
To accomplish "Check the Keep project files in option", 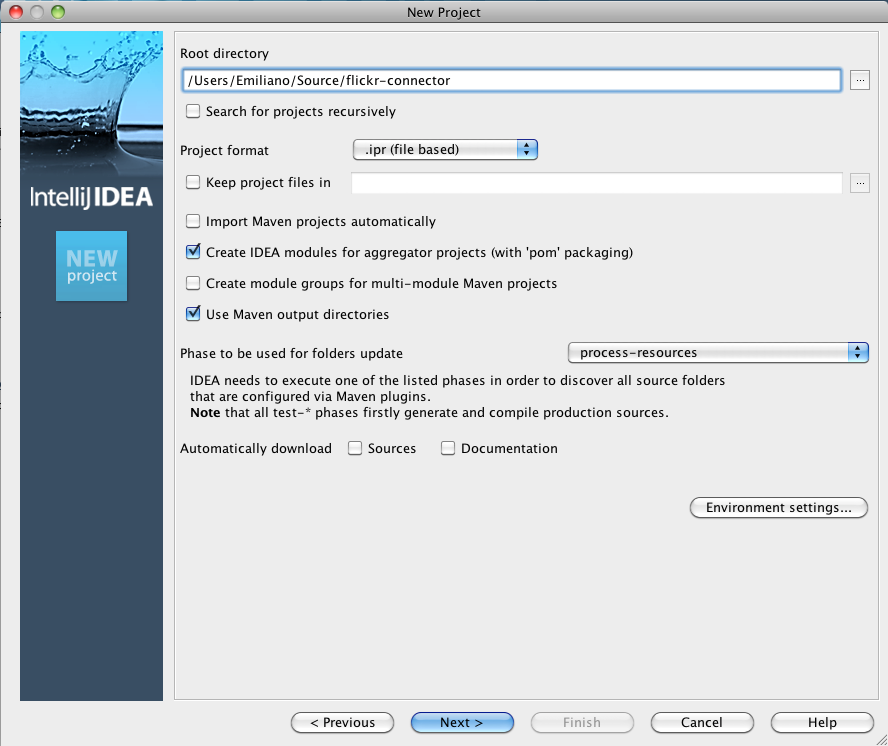I will tap(193, 183).
